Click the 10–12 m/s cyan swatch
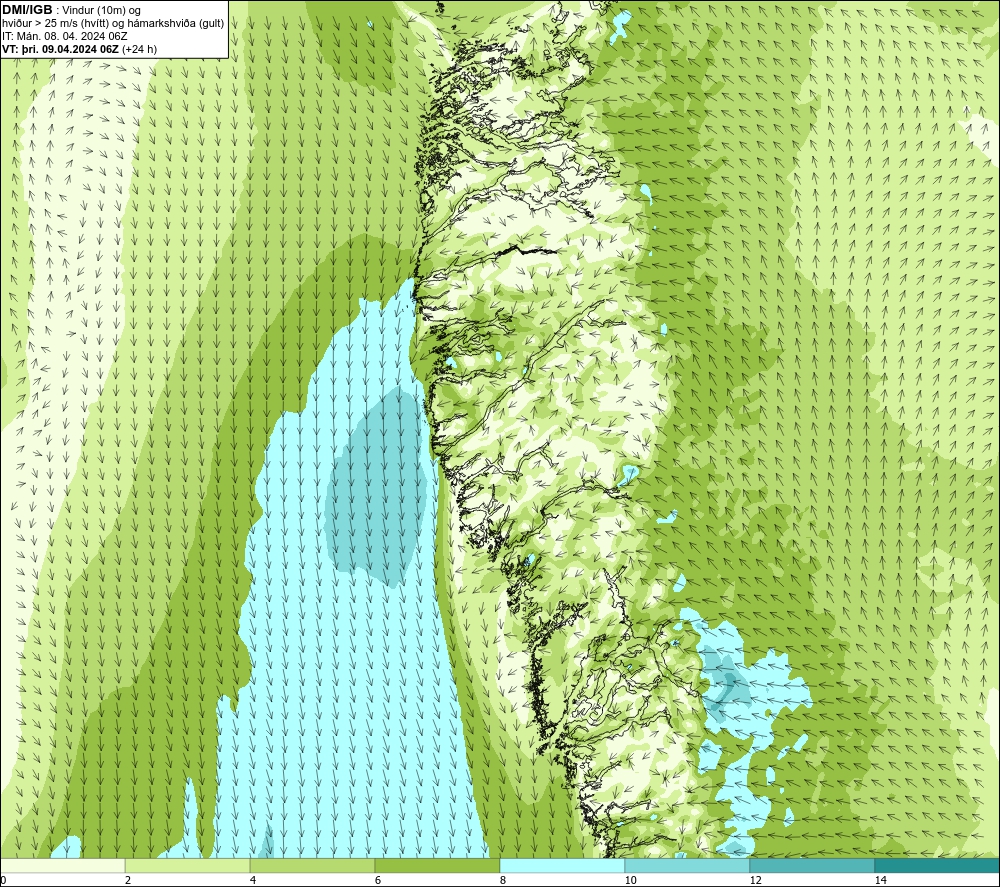Image resolution: width=1000 pixels, height=887 pixels. coord(688,865)
